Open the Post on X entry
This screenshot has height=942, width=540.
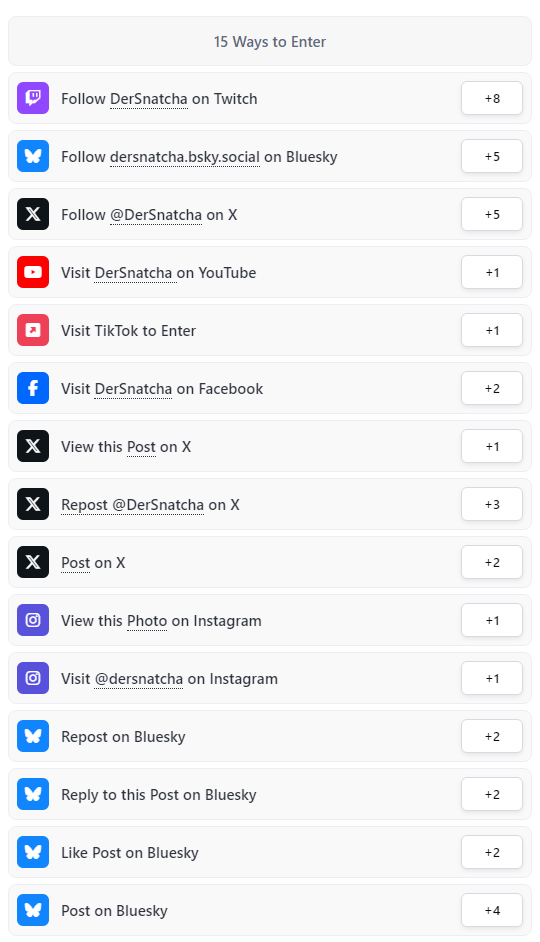click(x=270, y=562)
